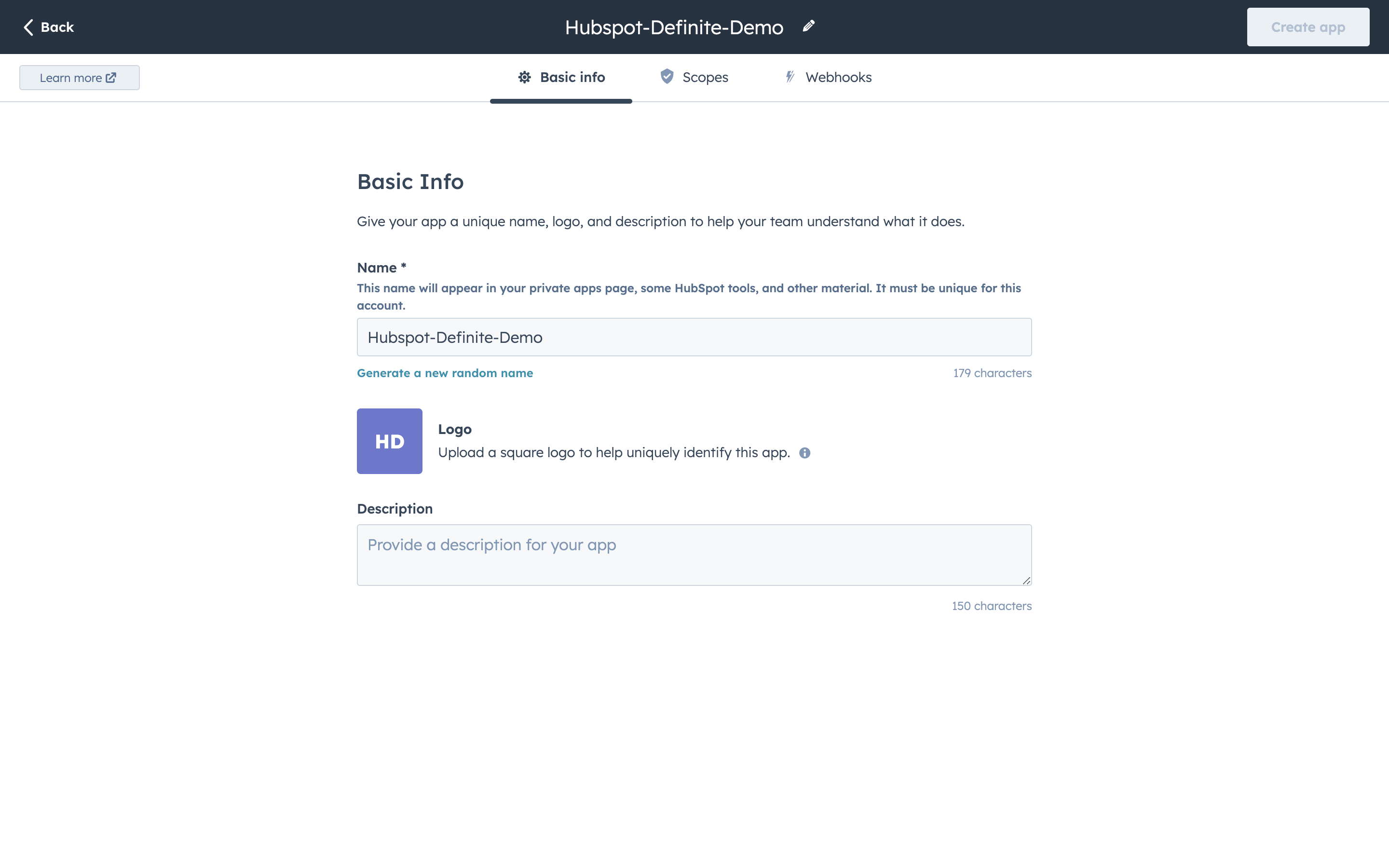Click the 179 characters counter text
Image resolution: width=1389 pixels, height=868 pixels.
[x=993, y=373]
